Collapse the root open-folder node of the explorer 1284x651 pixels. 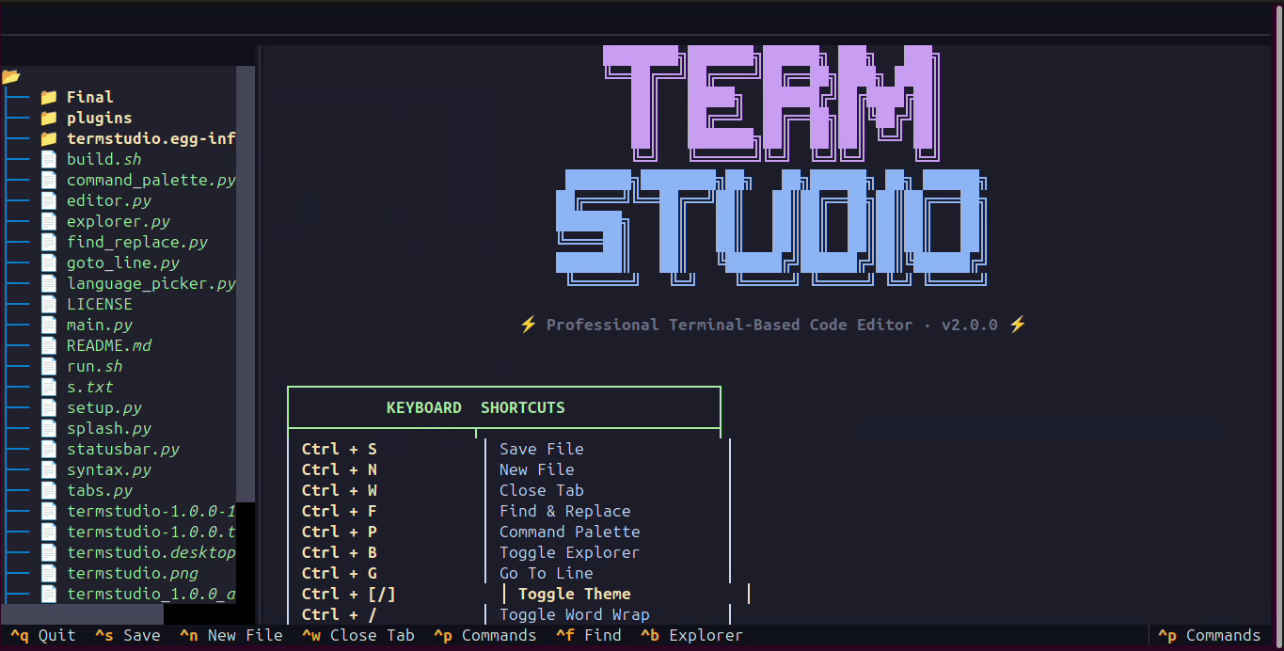[x=11, y=76]
